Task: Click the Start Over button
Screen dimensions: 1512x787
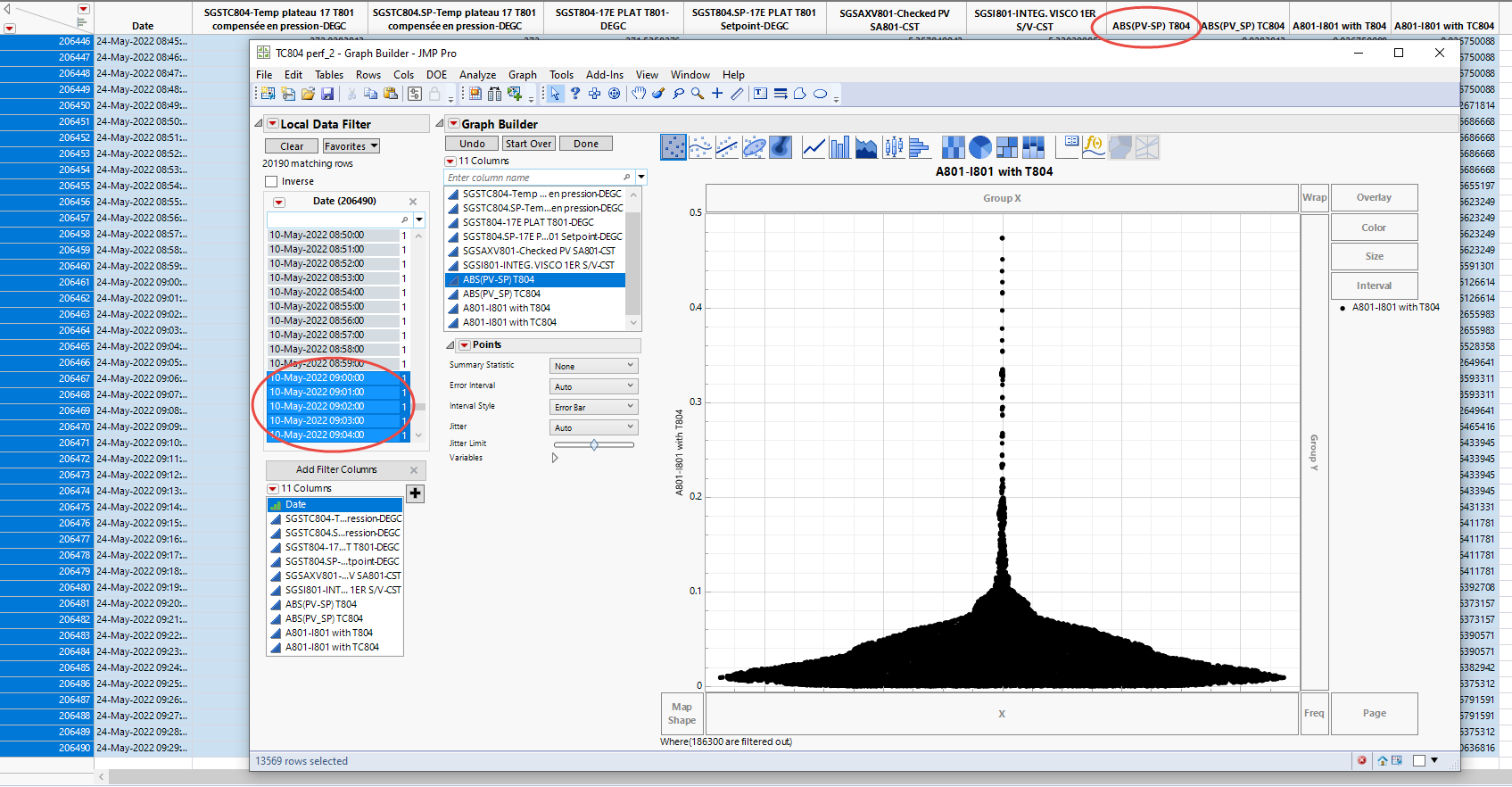Action: [x=528, y=144]
